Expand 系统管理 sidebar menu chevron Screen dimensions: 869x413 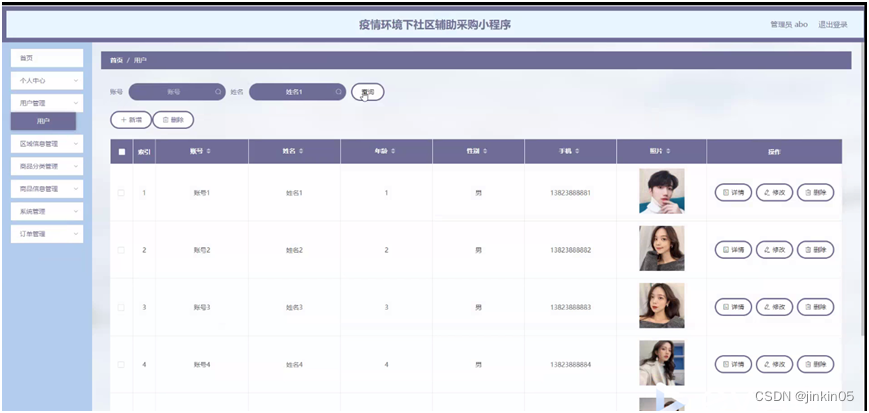pos(76,212)
